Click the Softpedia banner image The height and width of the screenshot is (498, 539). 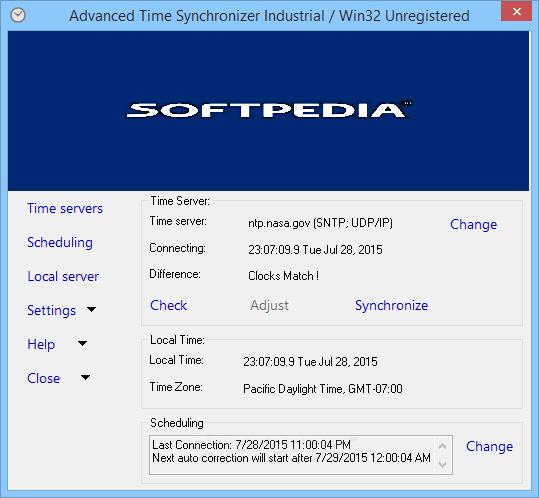268,111
